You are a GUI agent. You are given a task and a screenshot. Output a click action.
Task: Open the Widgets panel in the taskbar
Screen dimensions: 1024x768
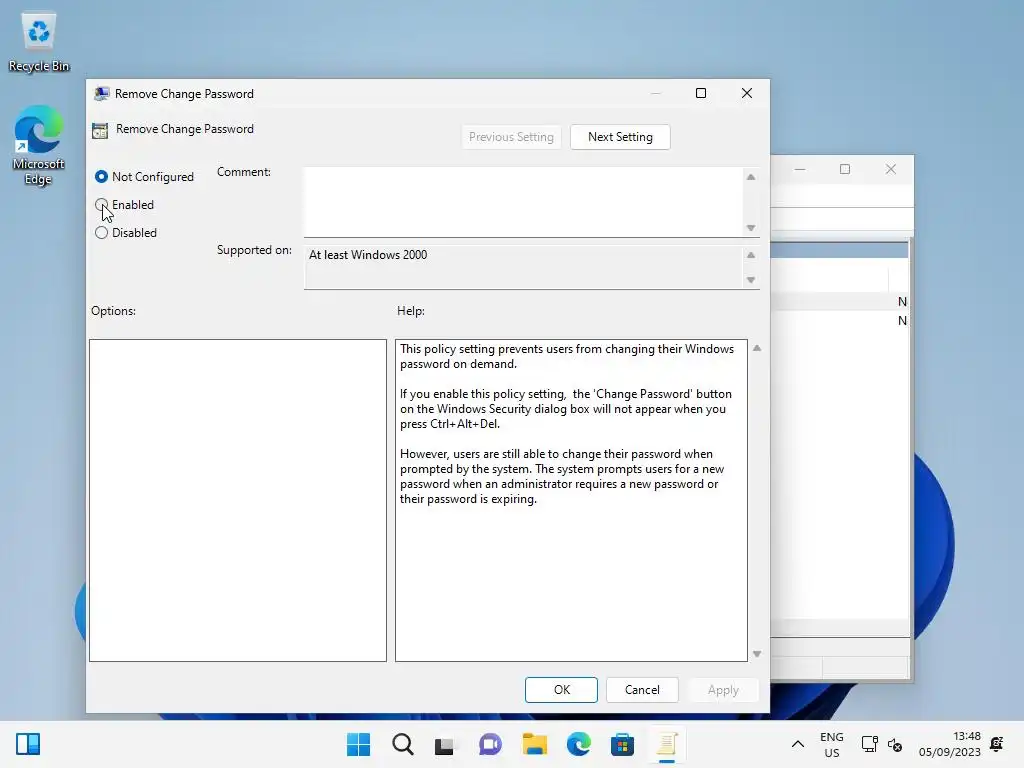point(28,744)
